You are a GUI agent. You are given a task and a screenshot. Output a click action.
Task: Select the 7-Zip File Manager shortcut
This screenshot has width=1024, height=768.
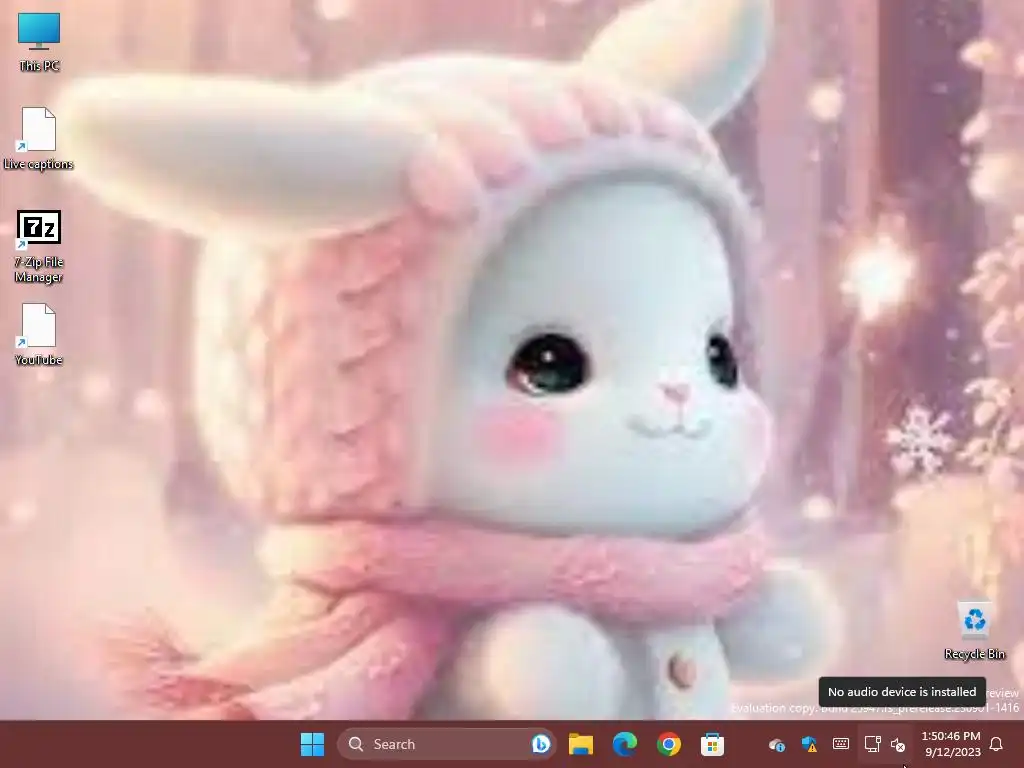pyautogui.click(x=39, y=247)
